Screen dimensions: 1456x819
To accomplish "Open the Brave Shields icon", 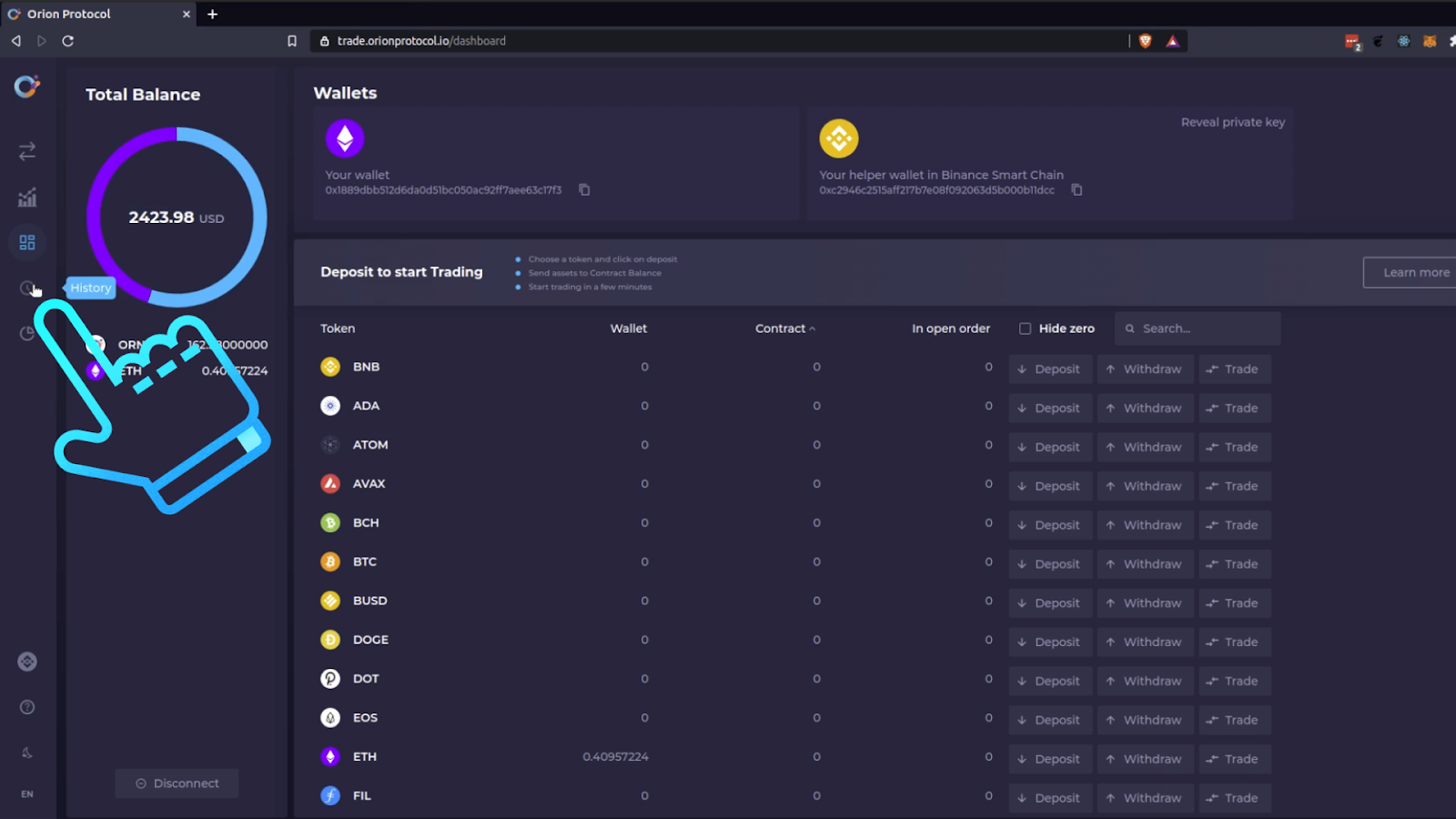I will coord(1146,41).
